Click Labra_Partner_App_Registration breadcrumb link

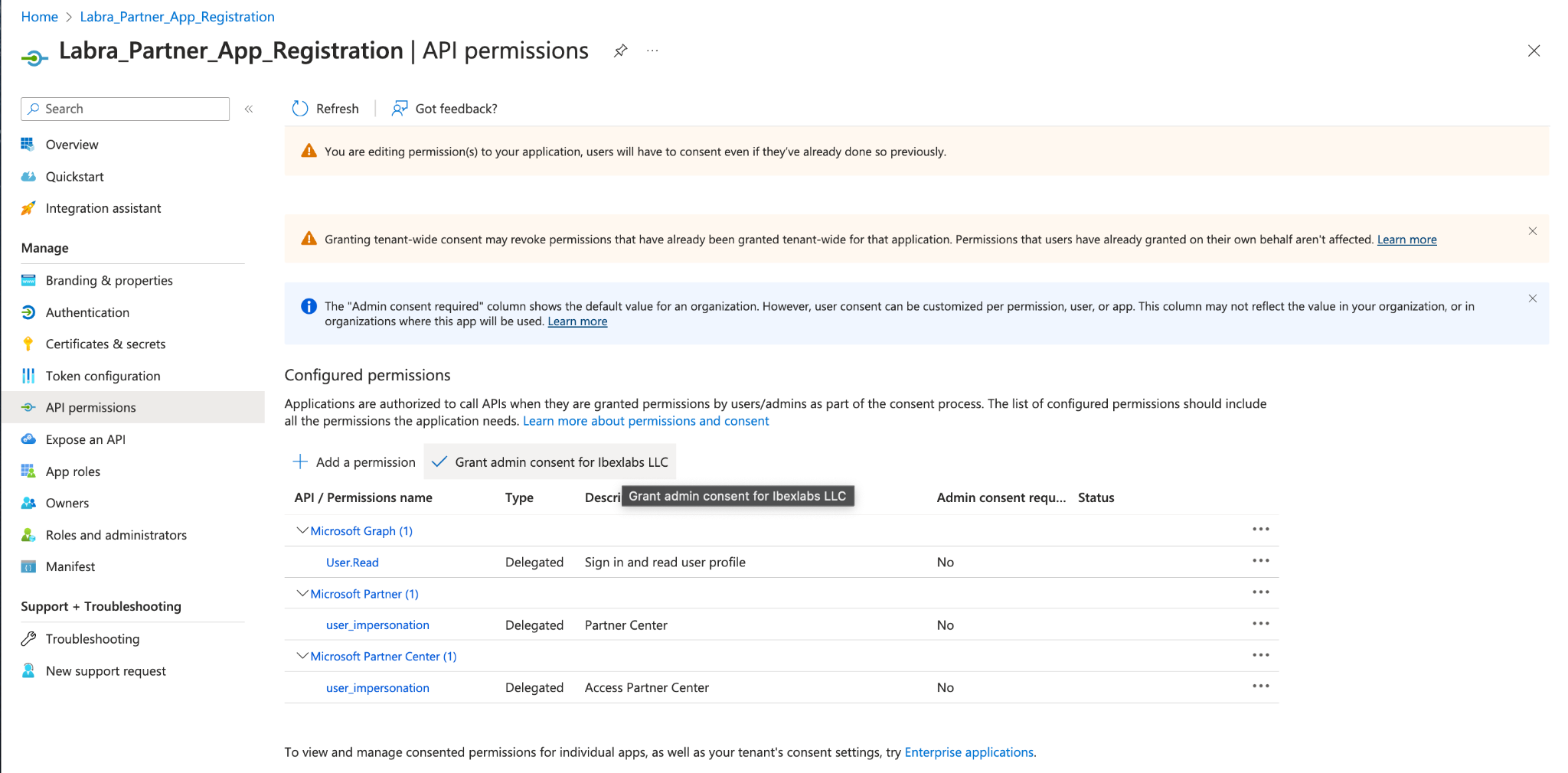177,17
